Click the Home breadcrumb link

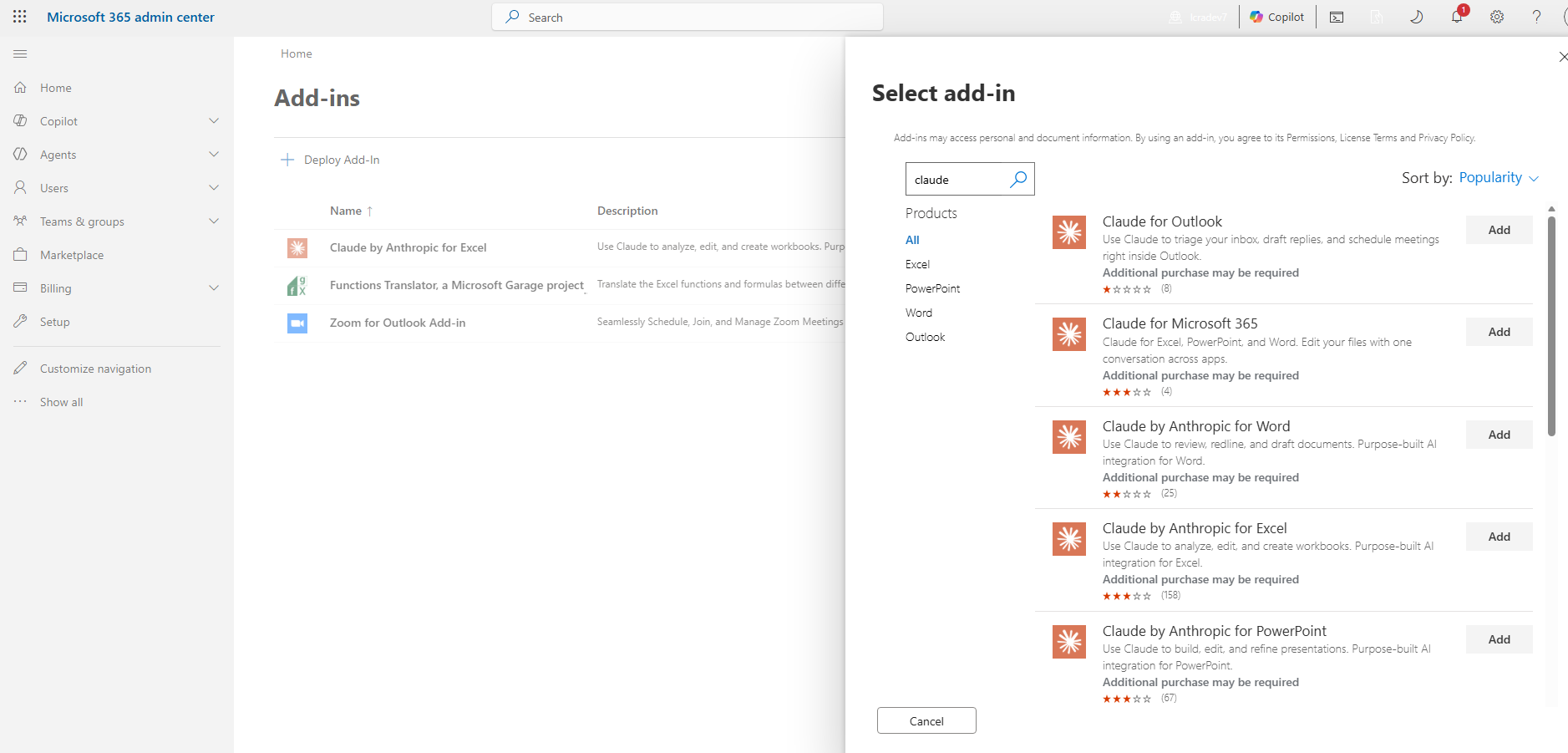(297, 53)
